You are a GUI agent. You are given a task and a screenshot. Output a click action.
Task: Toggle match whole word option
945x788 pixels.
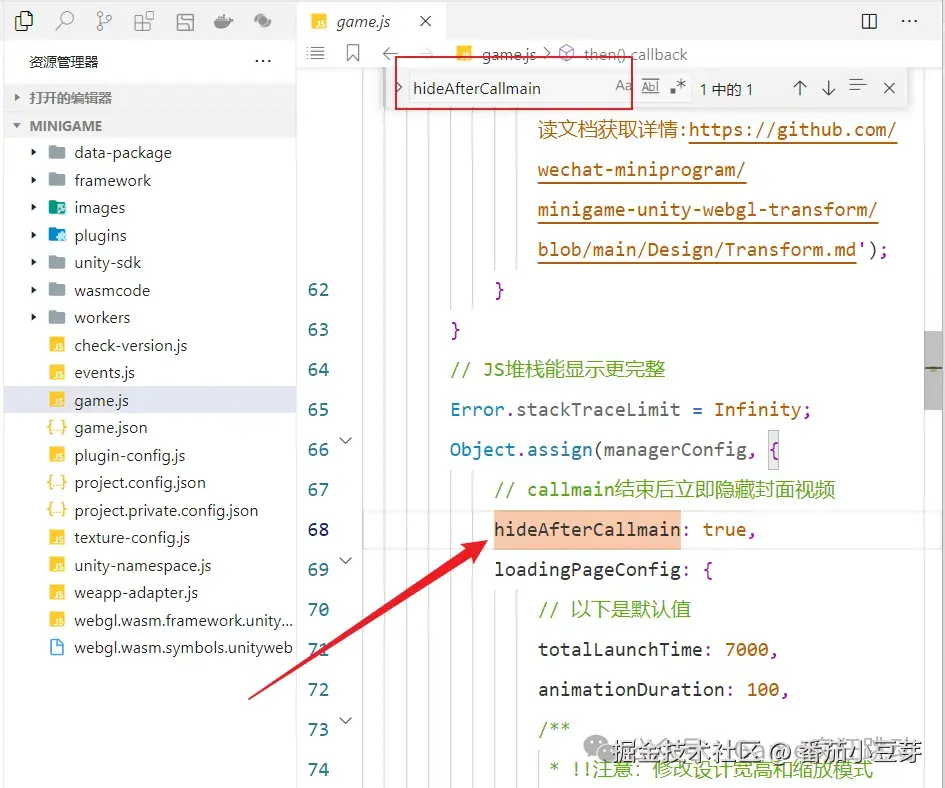(x=650, y=86)
